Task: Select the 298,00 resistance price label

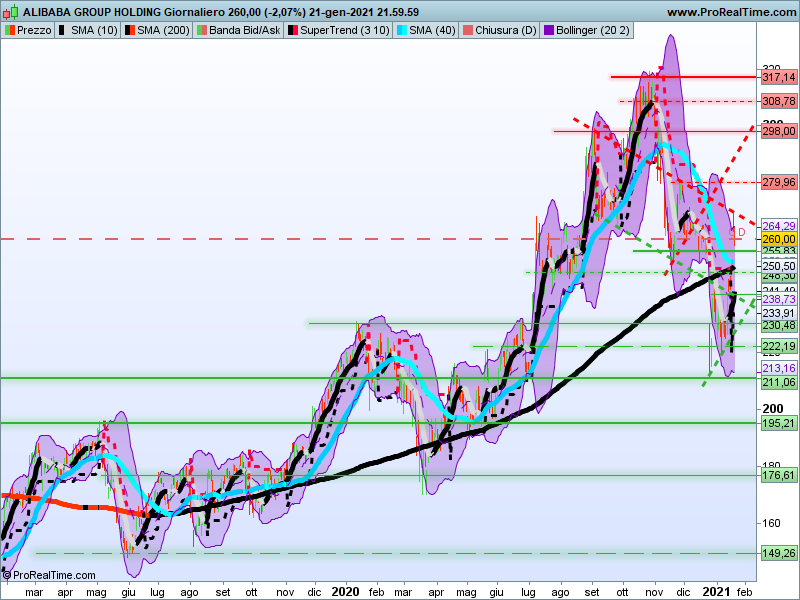Action: coord(779,131)
